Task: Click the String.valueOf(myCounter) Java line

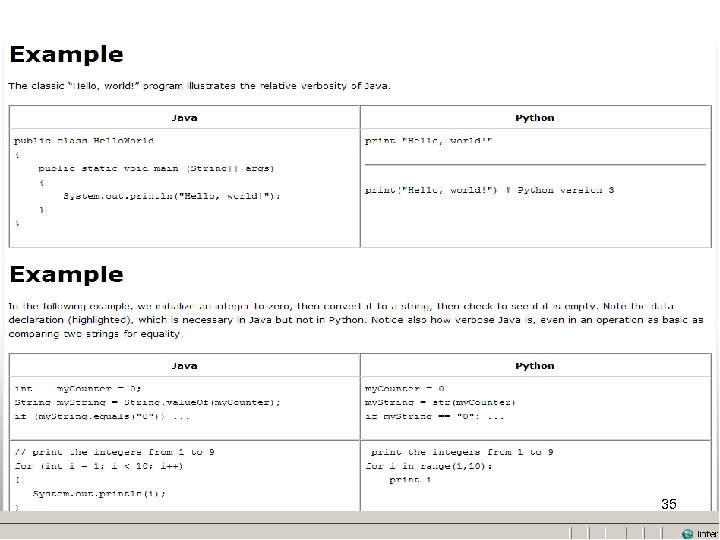Action: click(147, 401)
